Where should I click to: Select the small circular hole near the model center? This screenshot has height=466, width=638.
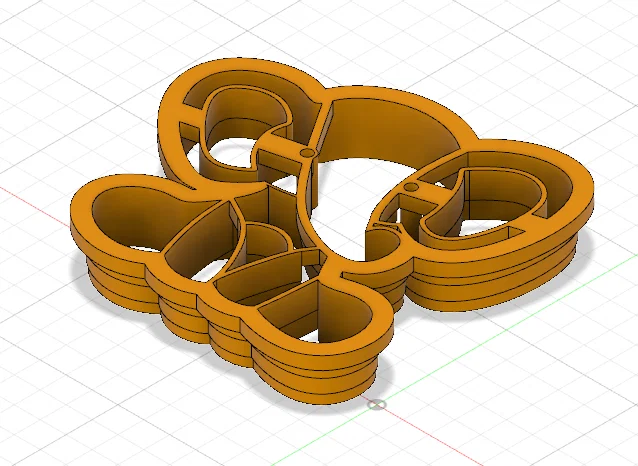pyautogui.click(x=307, y=154)
